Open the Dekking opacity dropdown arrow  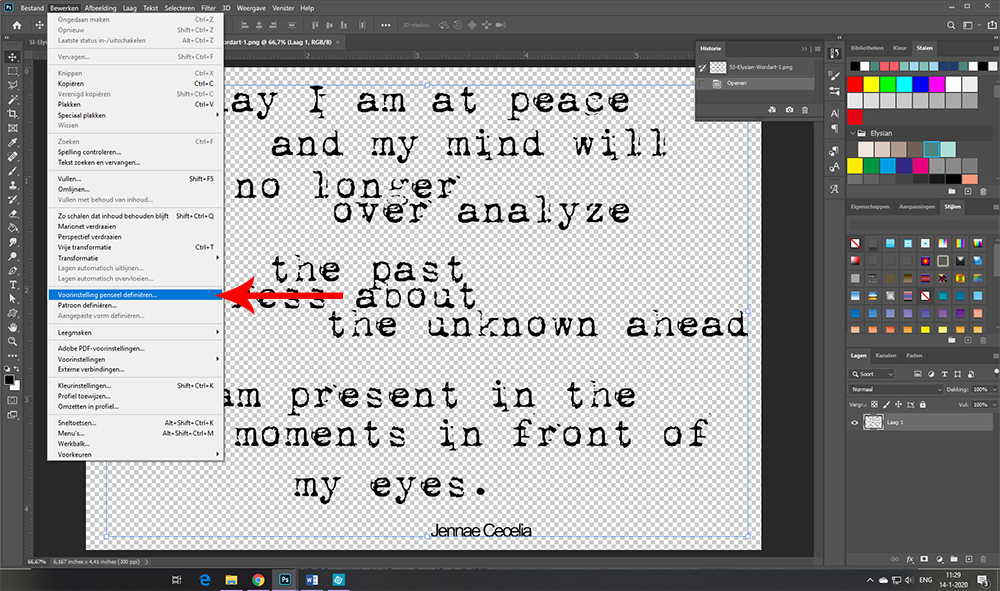(x=994, y=389)
